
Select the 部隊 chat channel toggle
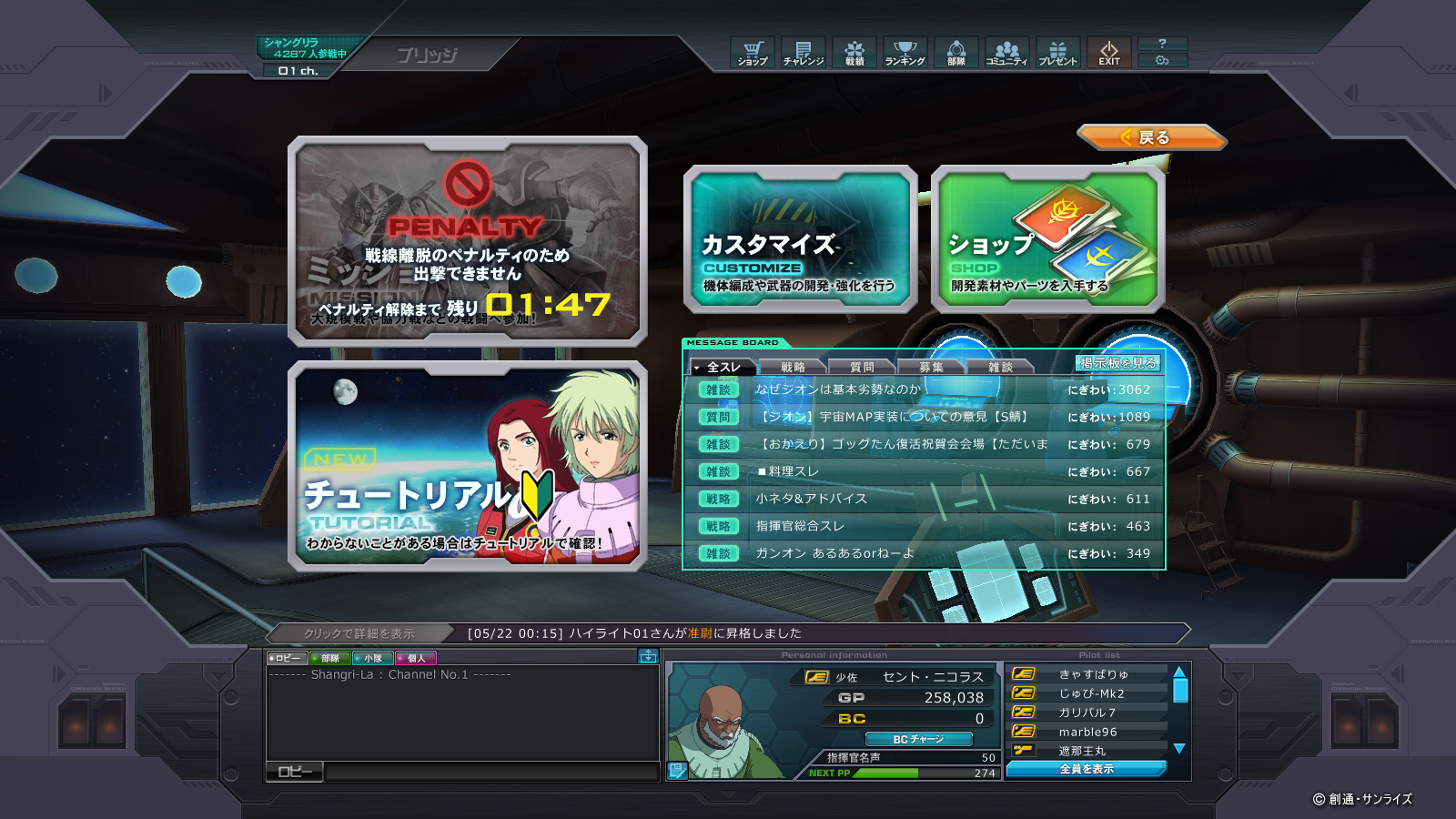[329, 658]
